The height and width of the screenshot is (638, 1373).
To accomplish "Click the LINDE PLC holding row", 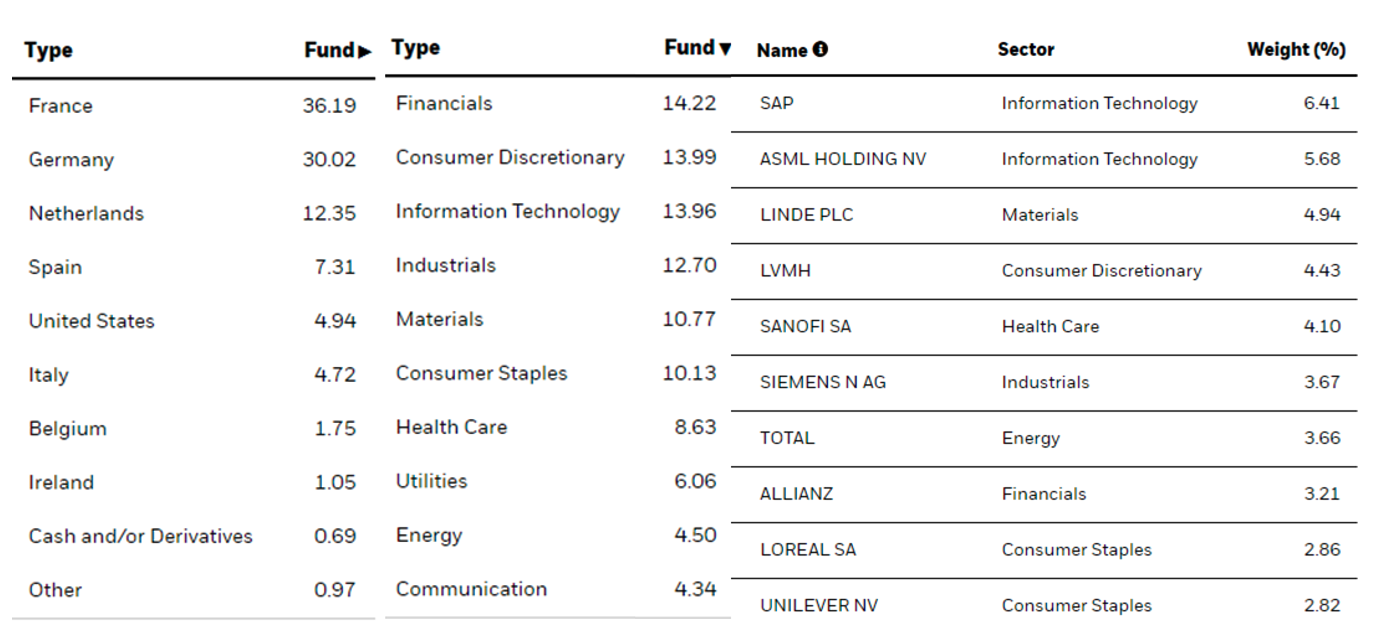I will click(807, 215).
